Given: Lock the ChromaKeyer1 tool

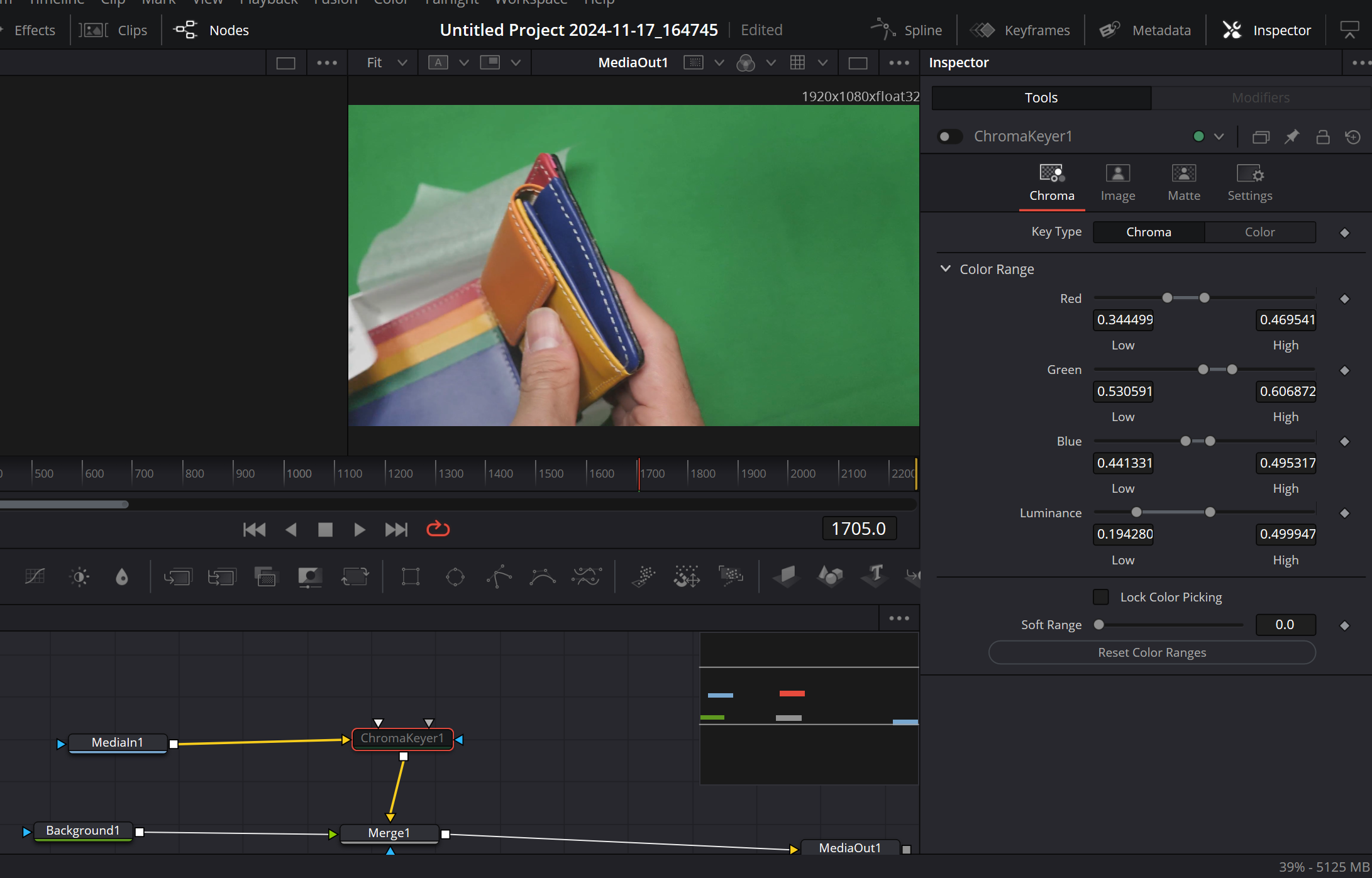Looking at the screenshot, I should click(x=1322, y=136).
